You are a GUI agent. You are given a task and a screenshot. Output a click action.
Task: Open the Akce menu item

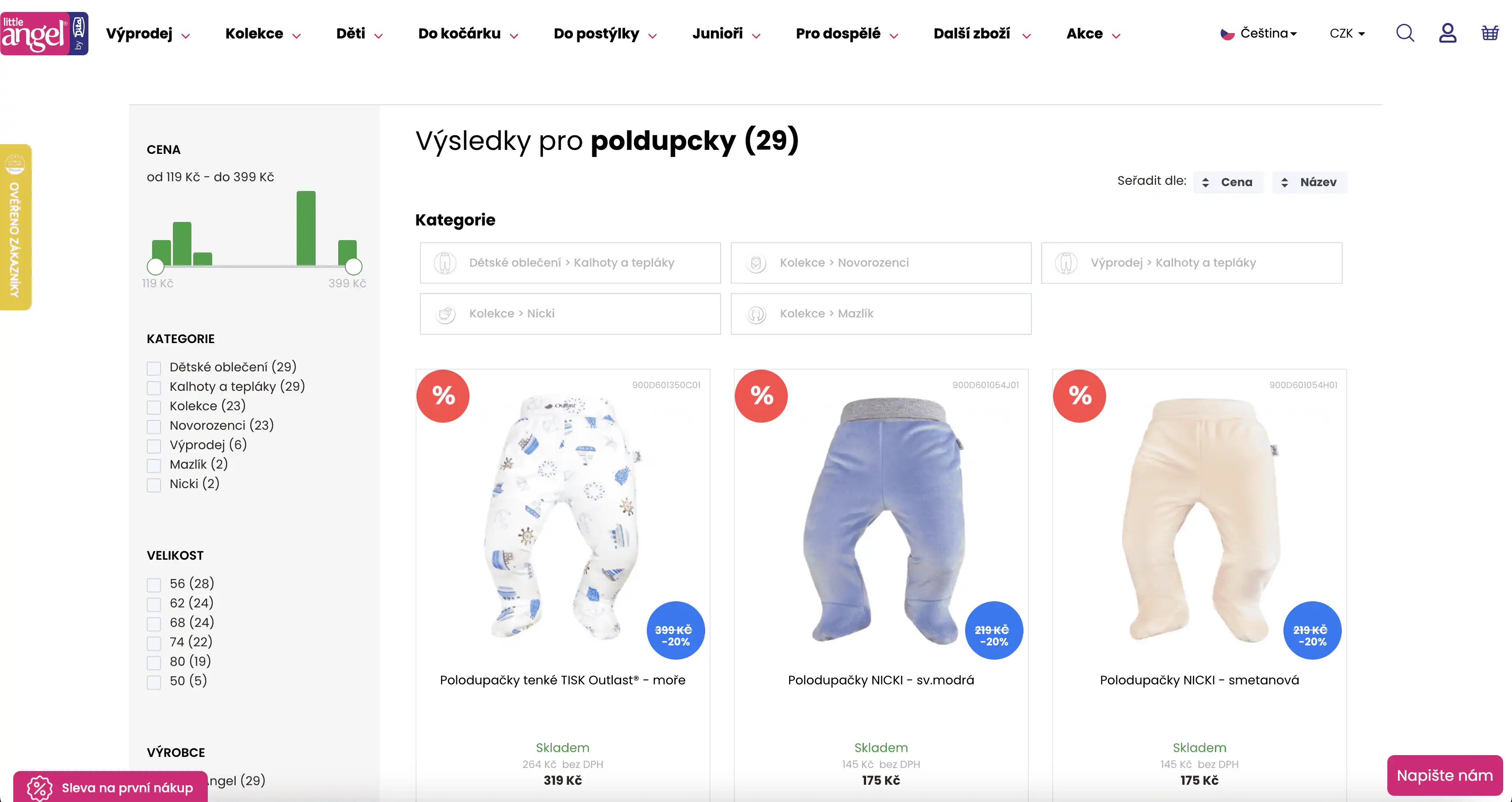1084,34
